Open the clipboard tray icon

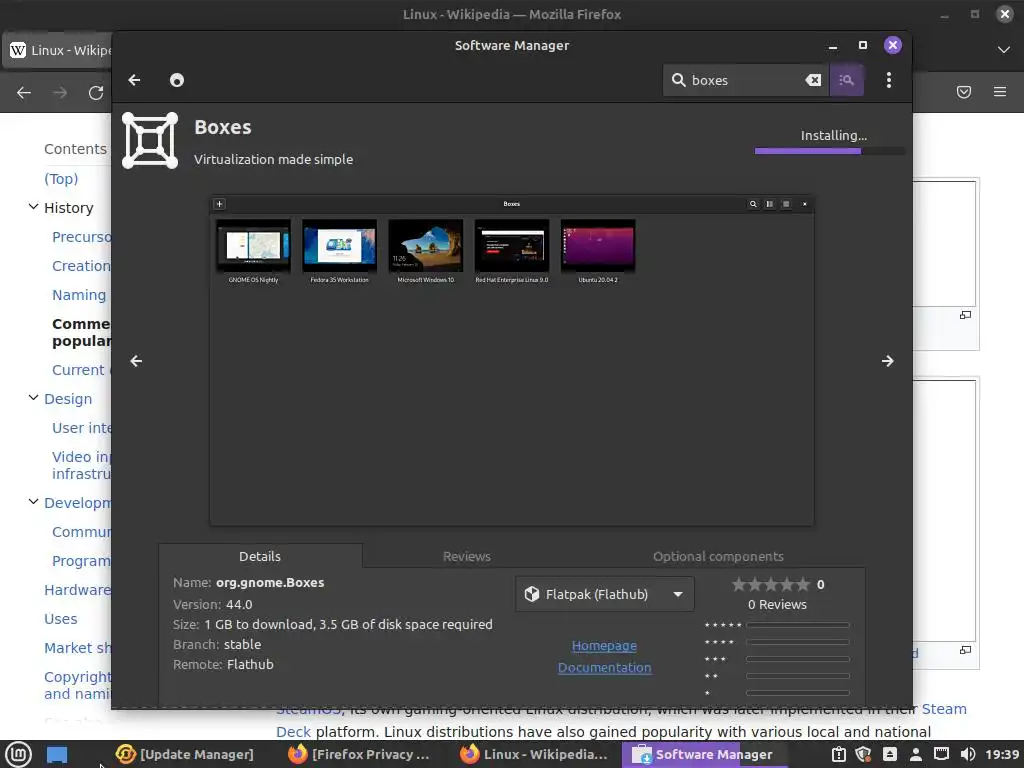pyautogui.click(x=839, y=754)
